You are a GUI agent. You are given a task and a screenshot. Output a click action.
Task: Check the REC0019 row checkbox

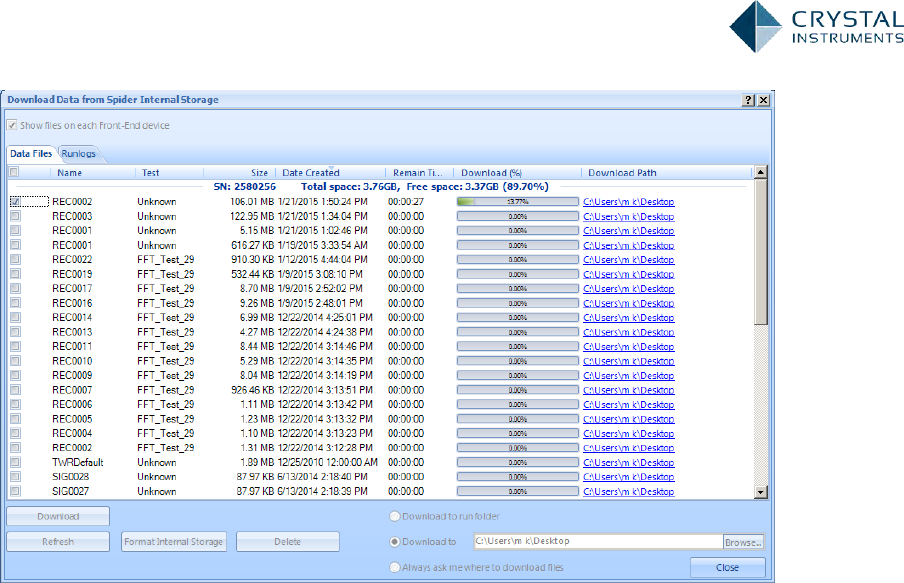coord(16,274)
